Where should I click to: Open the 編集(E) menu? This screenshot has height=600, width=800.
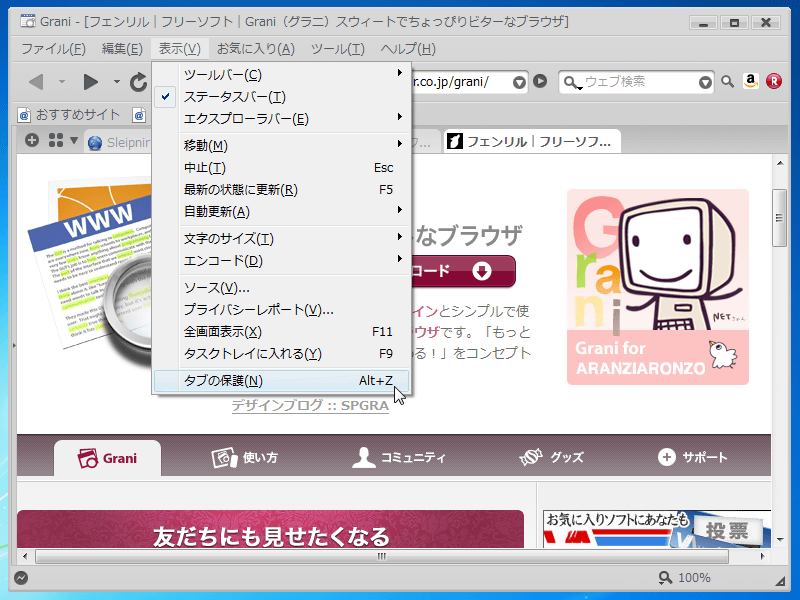(122, 49)
